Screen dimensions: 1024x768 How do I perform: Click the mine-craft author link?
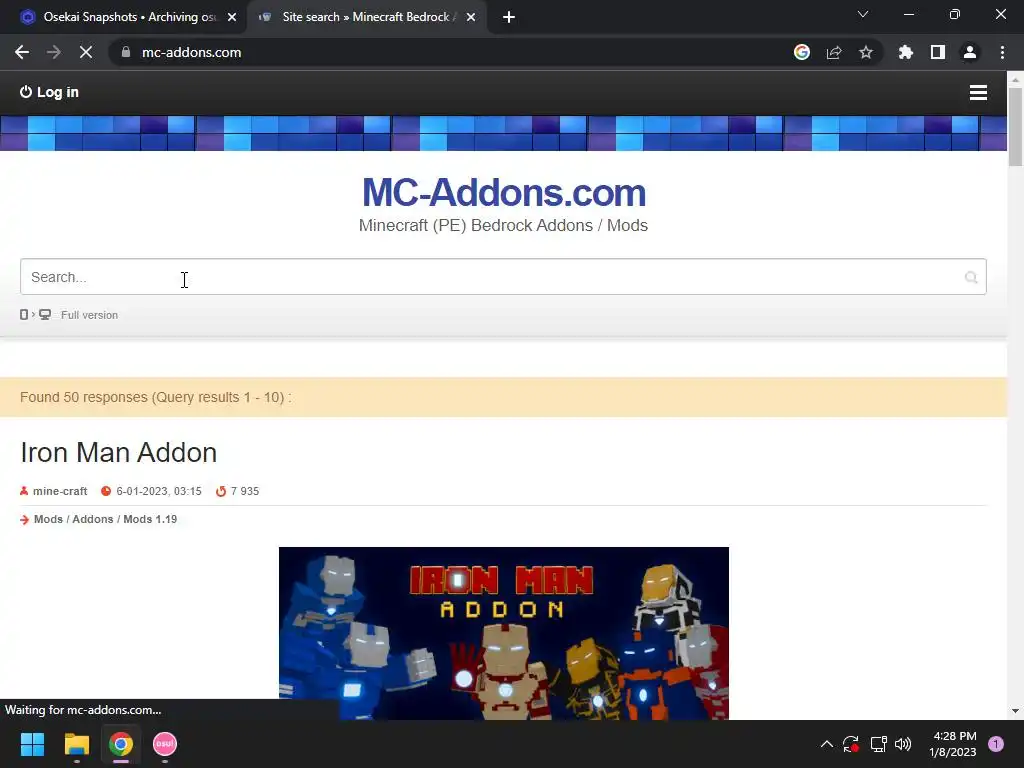point(60,491)
